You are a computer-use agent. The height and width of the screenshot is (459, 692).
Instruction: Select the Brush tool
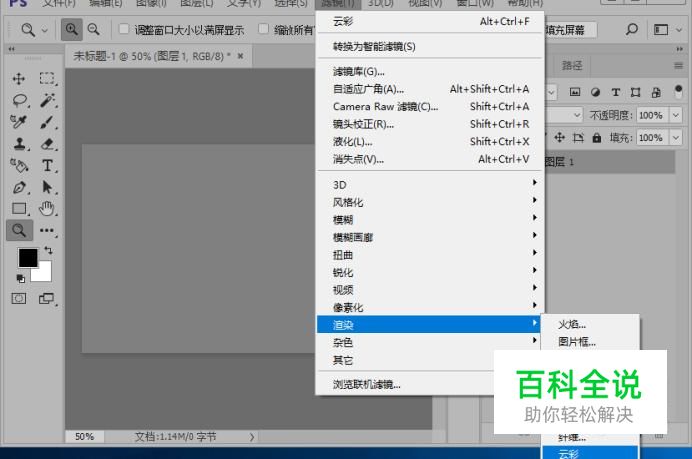point(47,122)
